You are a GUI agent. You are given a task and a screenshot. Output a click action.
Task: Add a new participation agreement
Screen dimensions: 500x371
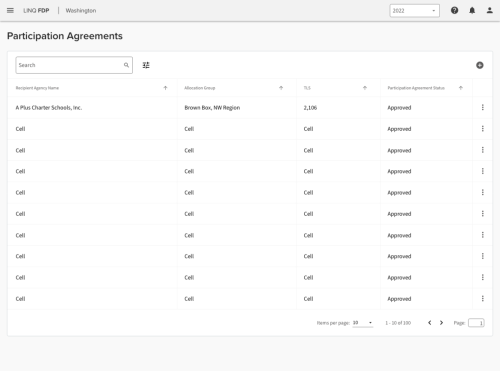[480, 65]
